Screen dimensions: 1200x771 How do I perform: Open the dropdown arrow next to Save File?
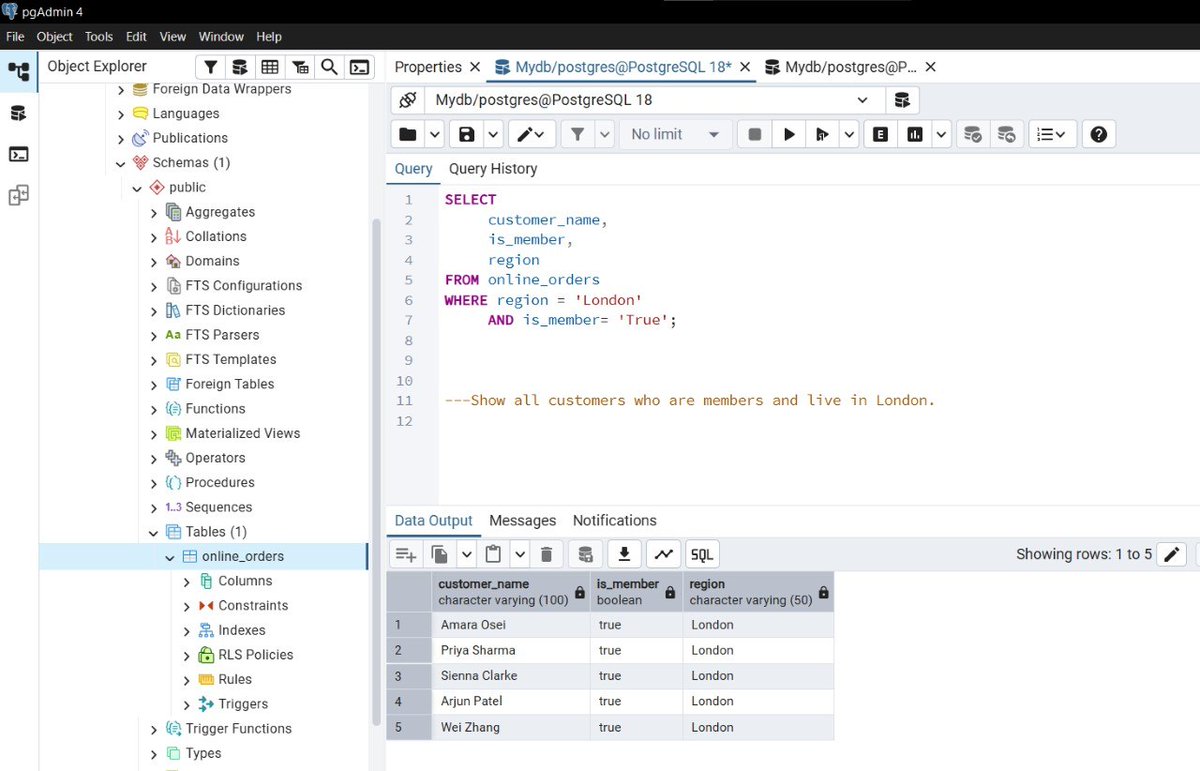pos(493,134)
